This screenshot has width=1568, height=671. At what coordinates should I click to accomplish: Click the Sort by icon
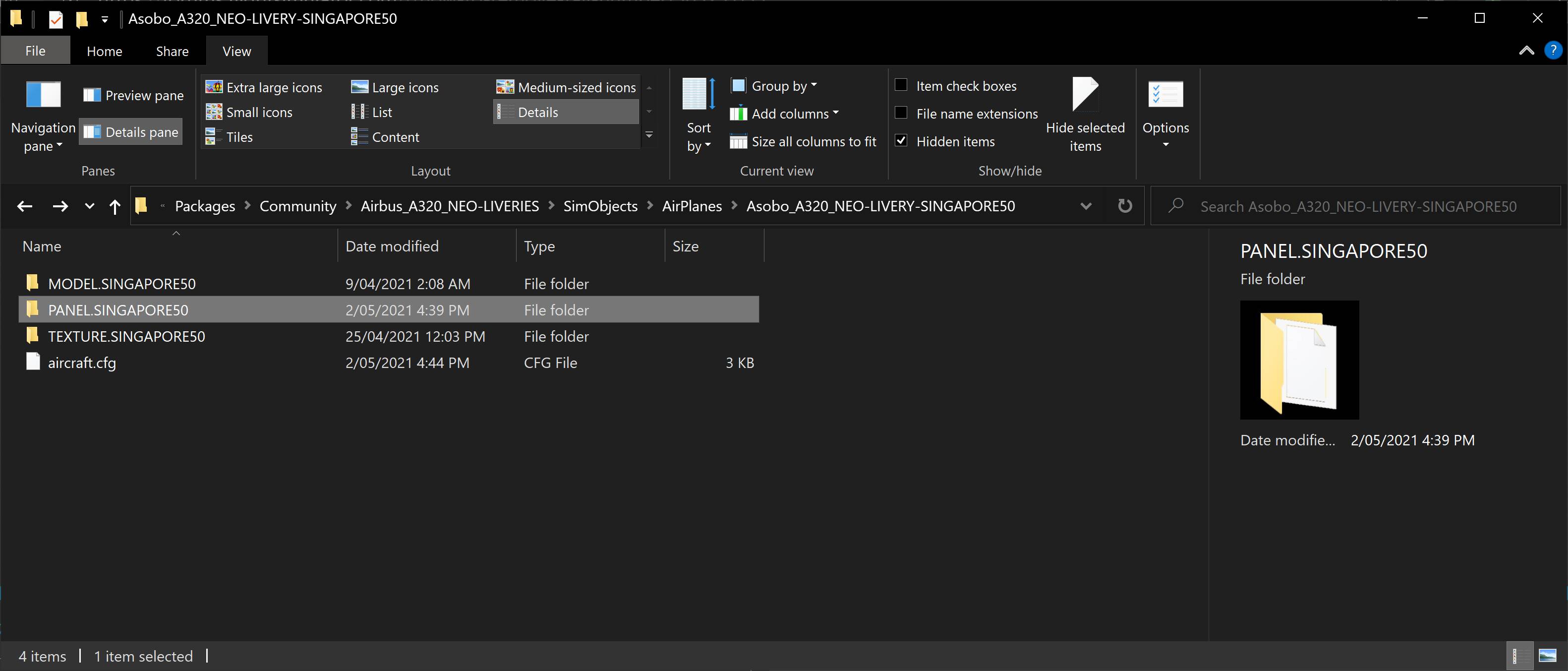698,94
